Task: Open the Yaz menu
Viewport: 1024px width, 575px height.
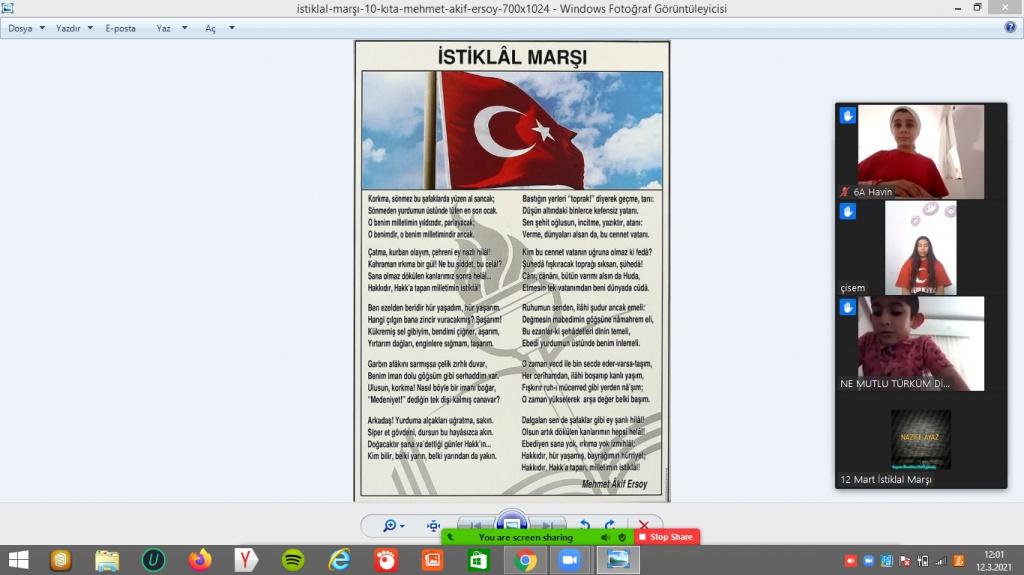Action: [170, 28]
